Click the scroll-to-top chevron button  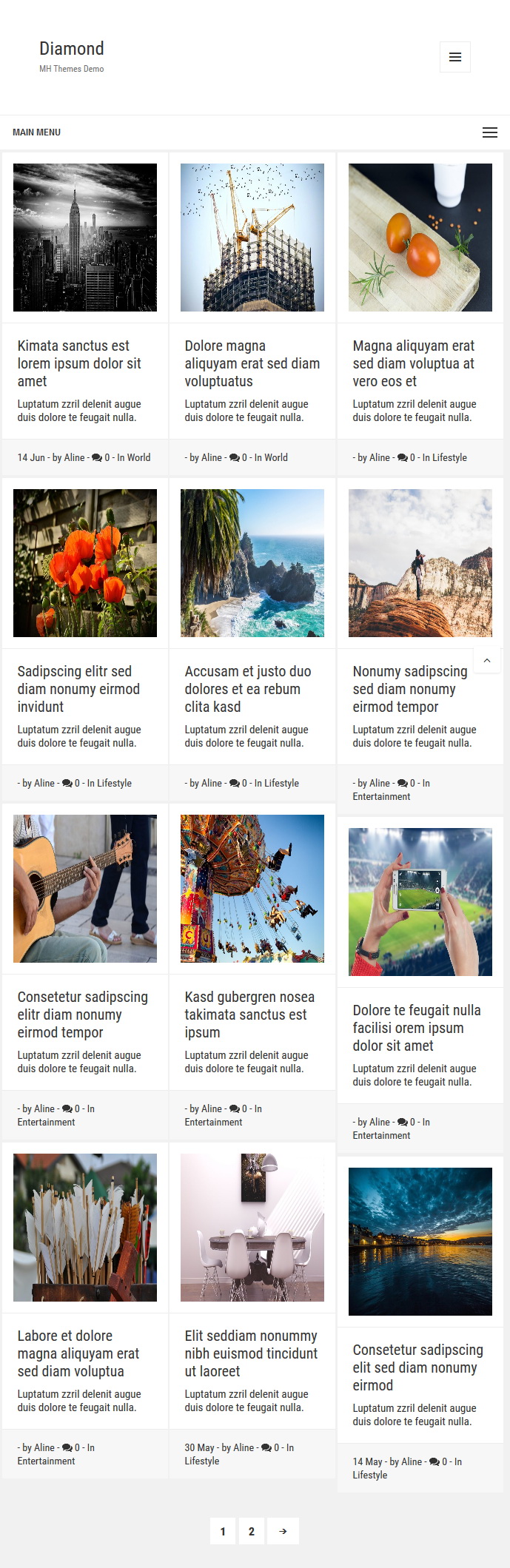point(487,660)
